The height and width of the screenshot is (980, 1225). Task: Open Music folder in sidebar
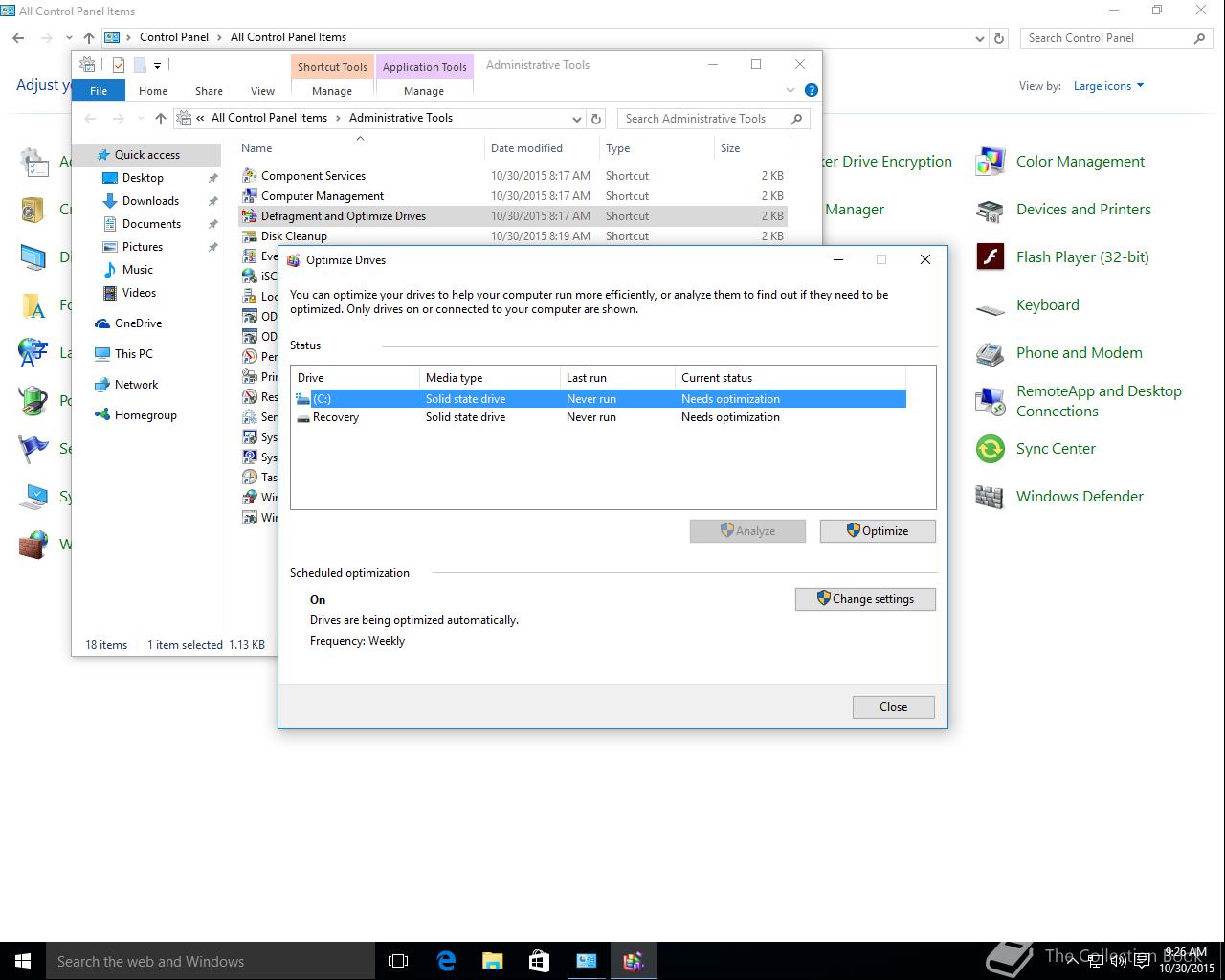click(x=138, y=270)
